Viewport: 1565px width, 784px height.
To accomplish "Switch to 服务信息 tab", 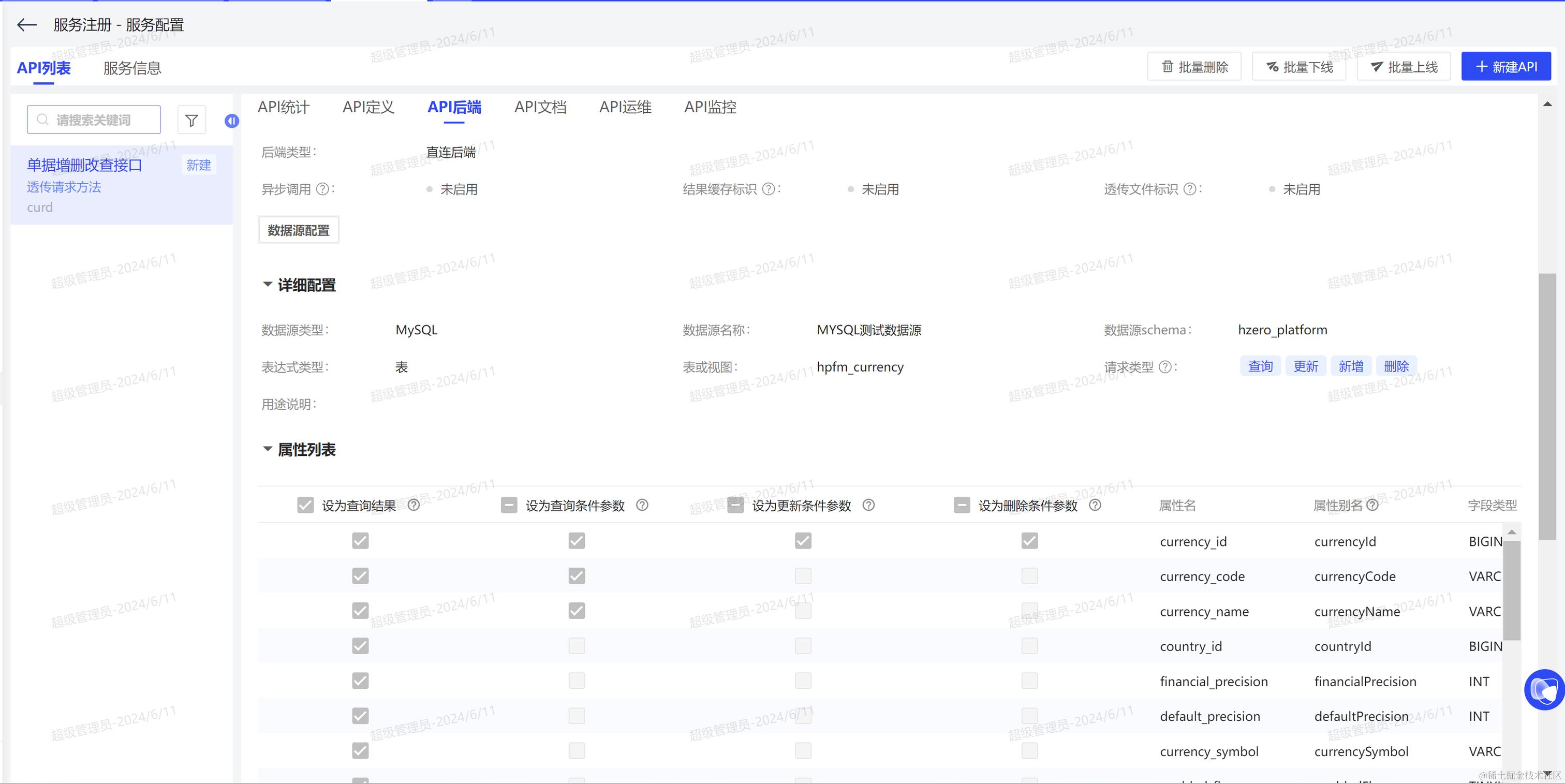I will 132,68.
